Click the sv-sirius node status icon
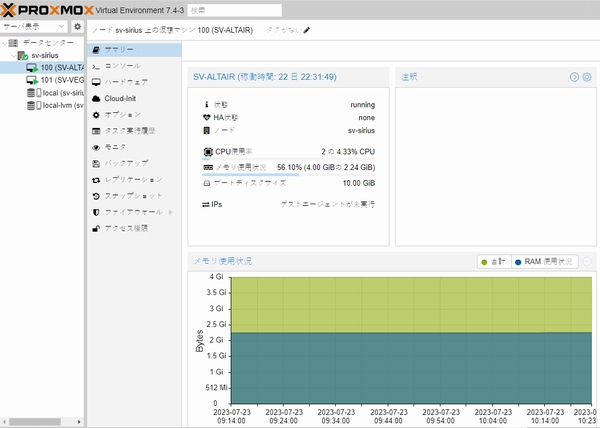The width and height of the screenshot is (600, 428). pos(23,56)
